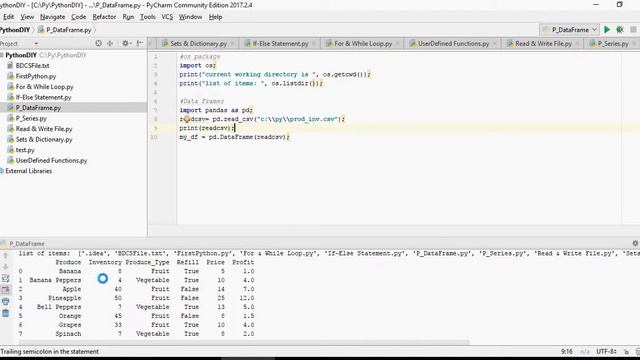Click the print icon in Run panel
The height and width of the screenshot is (360, 640).
[x=6, y=302]
